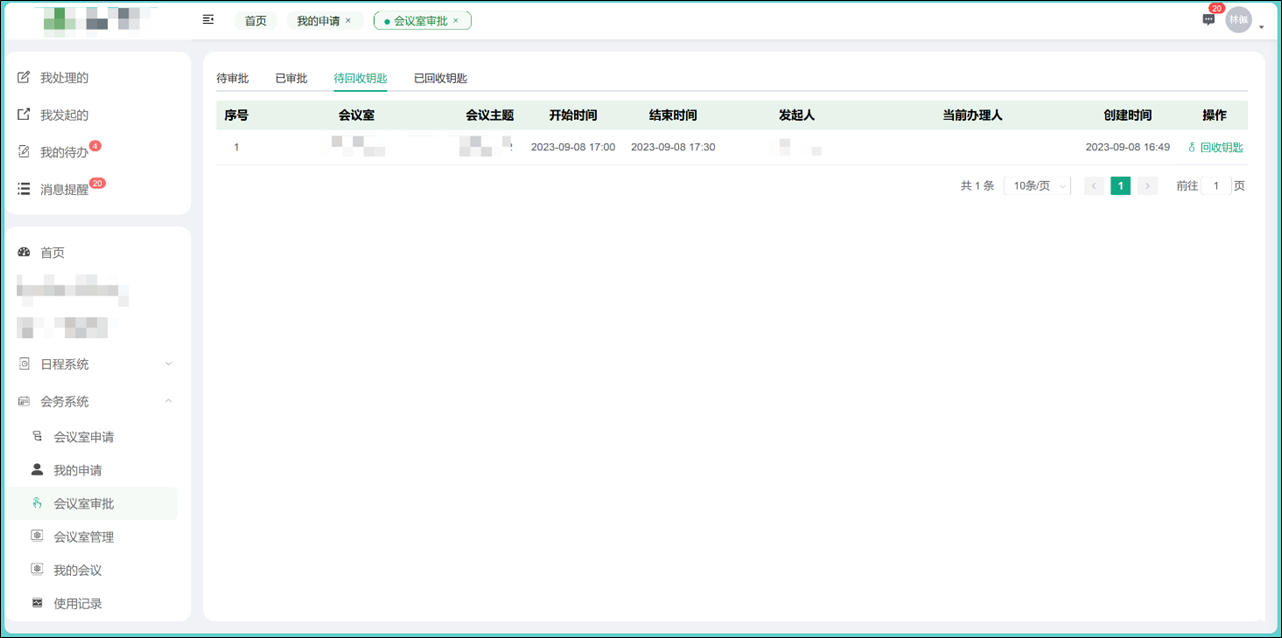1282x638 pixels.
Task: Click the calendar icon next to 日程系统
Action: 23,364
